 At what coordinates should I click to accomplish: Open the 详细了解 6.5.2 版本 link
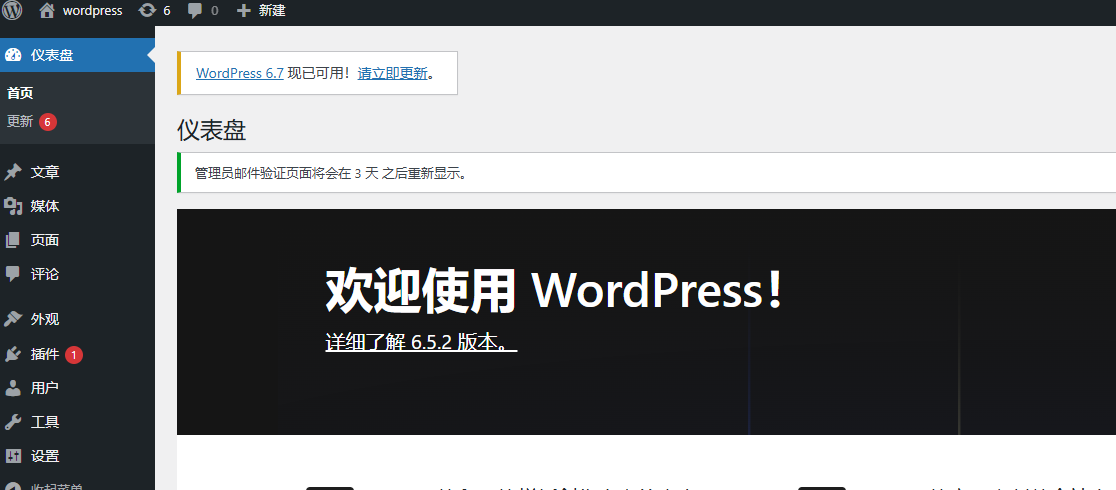[421, 342]
